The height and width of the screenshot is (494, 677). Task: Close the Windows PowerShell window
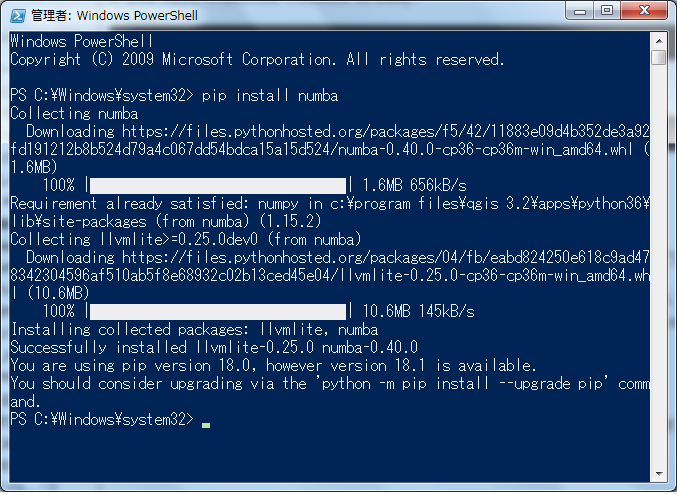[644, 11]
